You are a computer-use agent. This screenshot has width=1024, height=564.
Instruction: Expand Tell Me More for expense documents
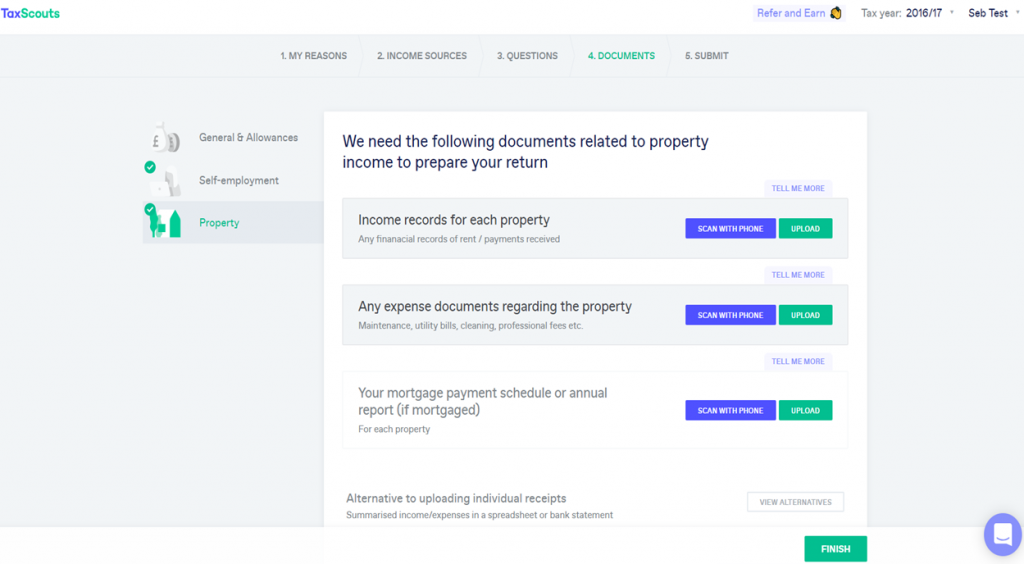[798, 275]
